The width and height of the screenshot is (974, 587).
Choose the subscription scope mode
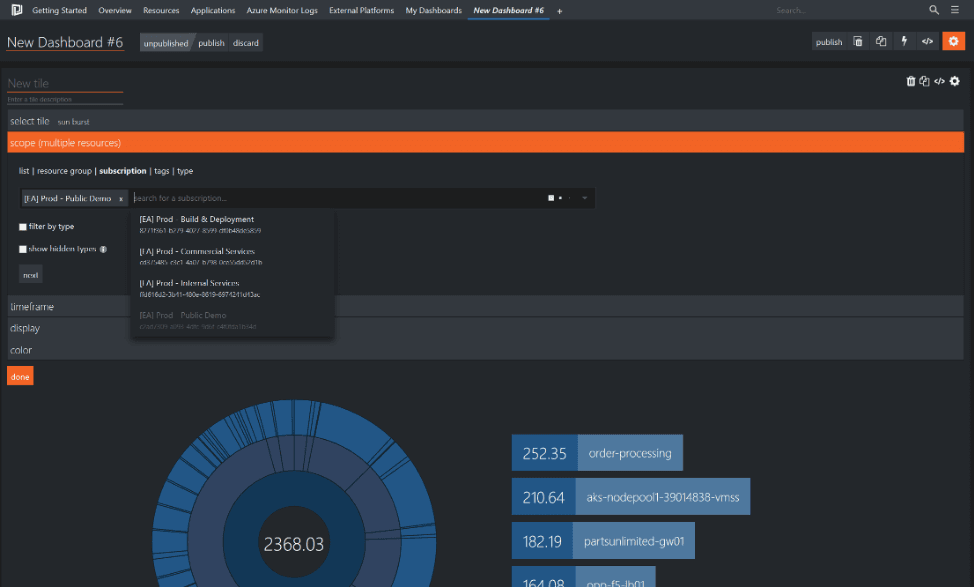[122, 171]
